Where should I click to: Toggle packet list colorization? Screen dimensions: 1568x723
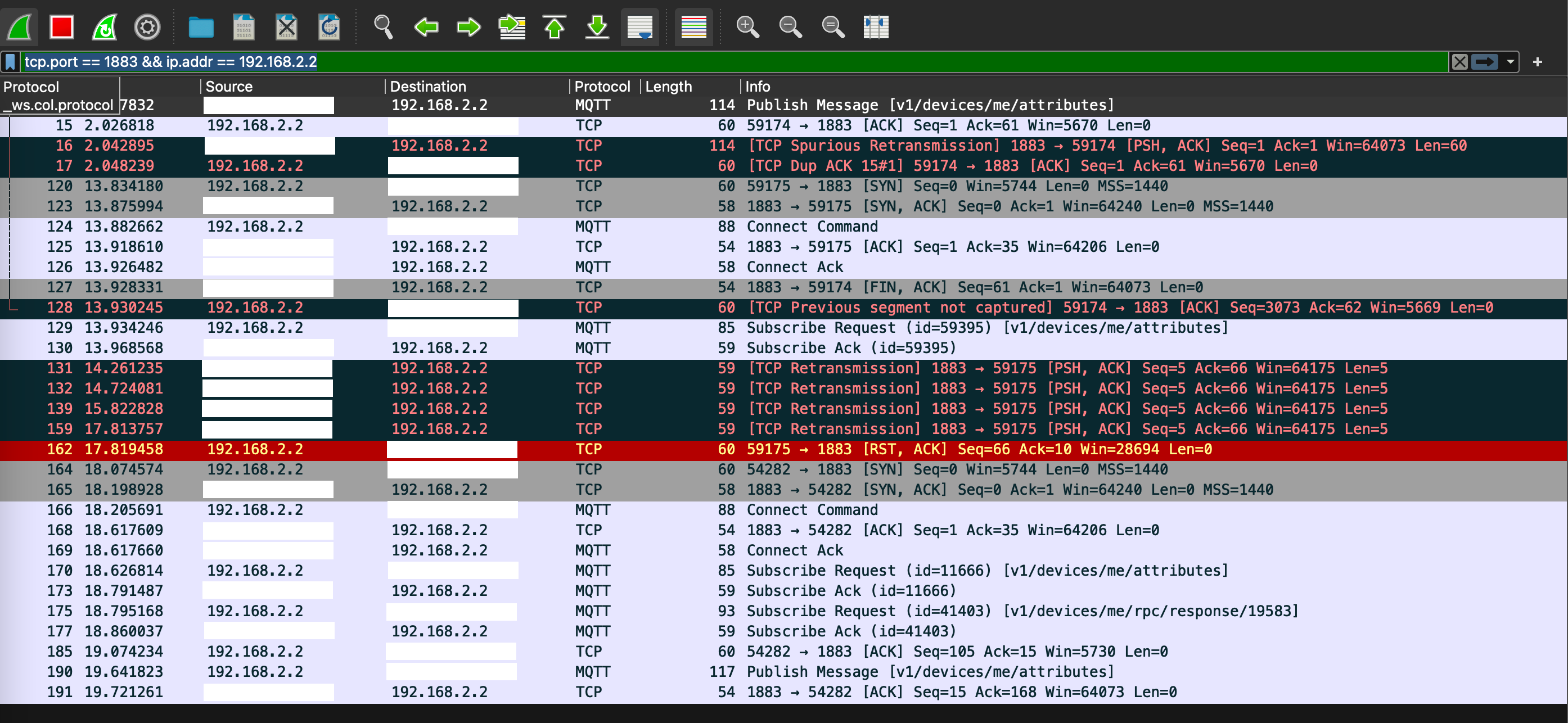694,27
